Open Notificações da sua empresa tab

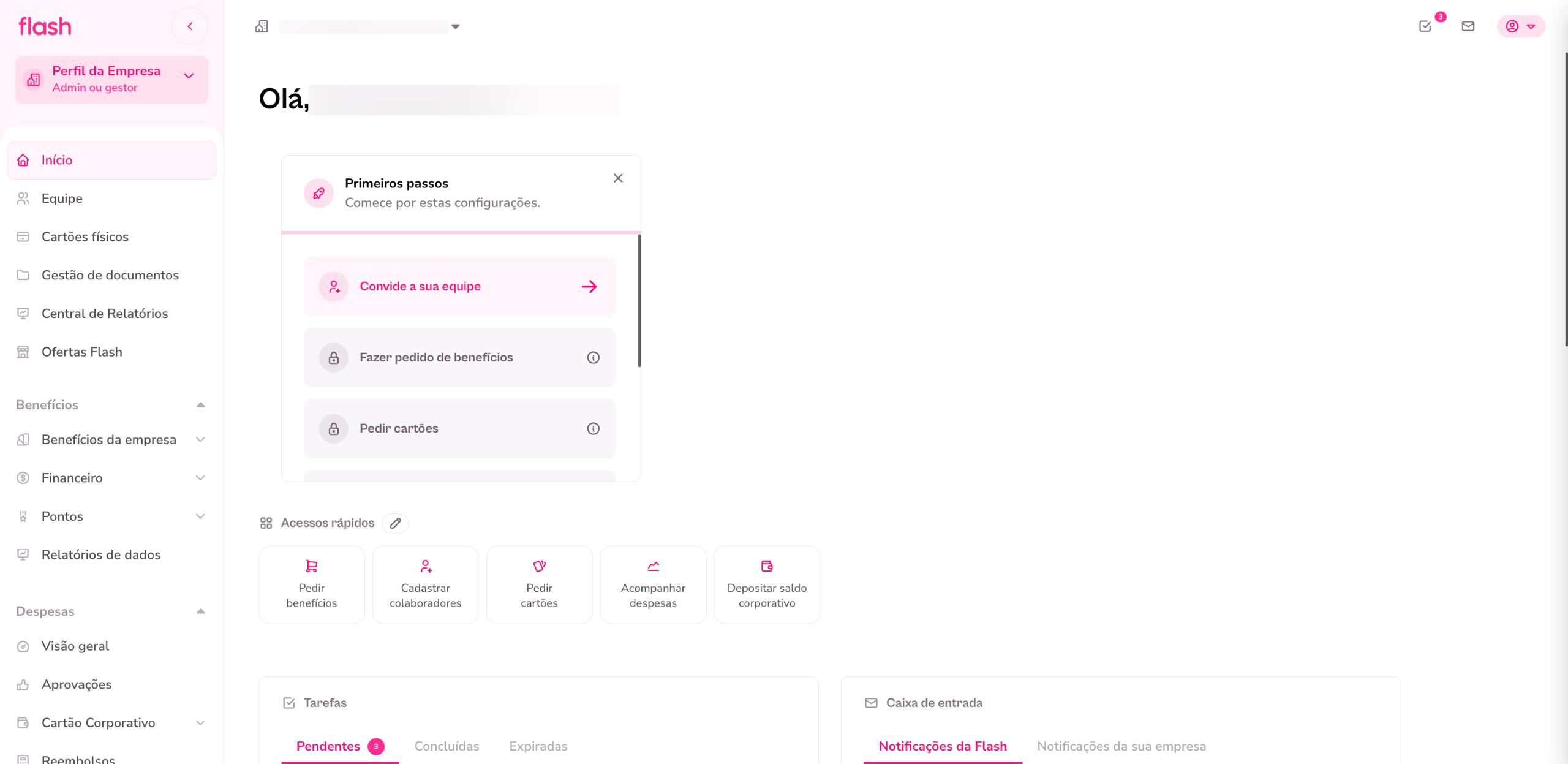(1121, 746)
